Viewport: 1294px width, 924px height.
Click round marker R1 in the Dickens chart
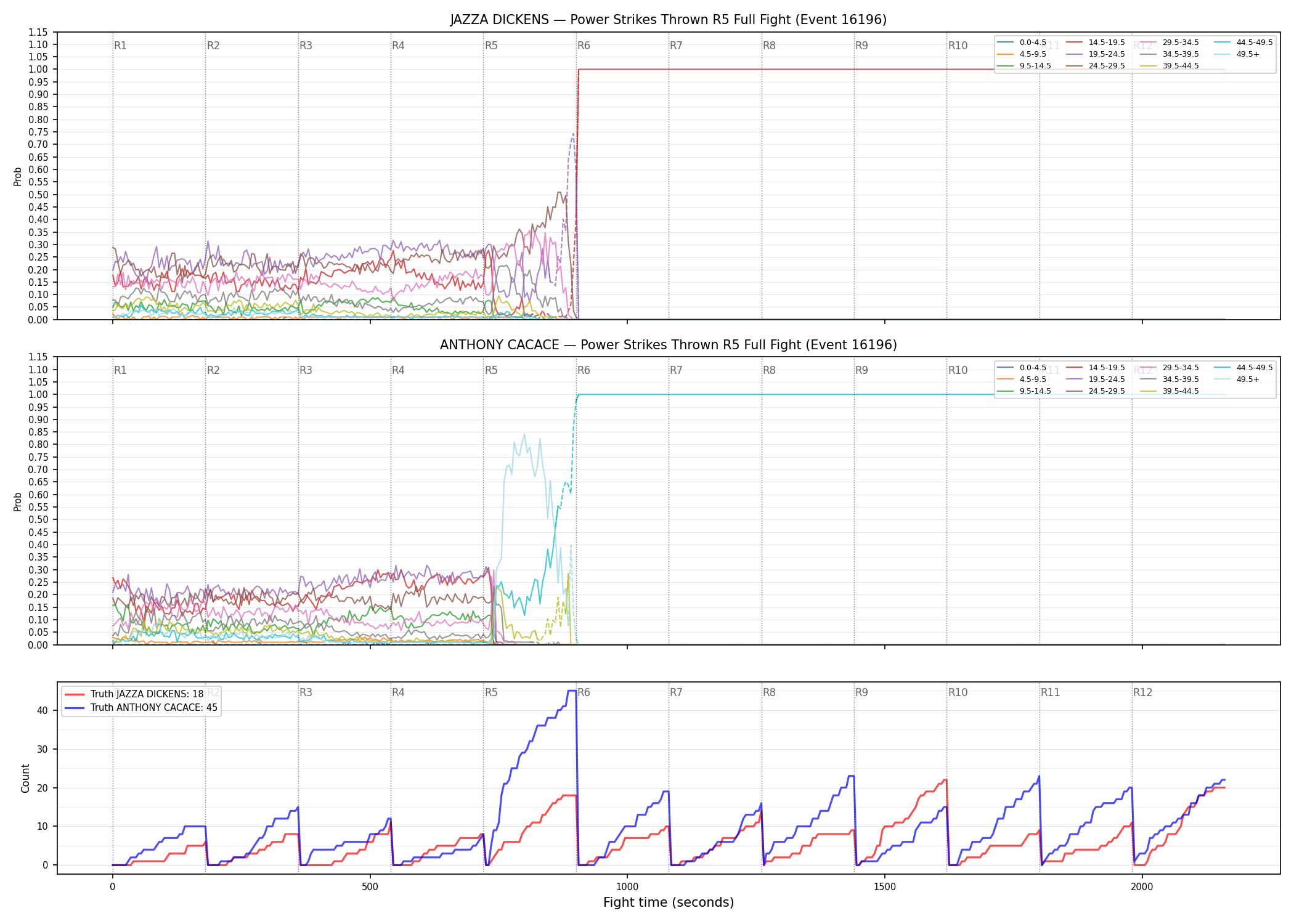coord(121,46)
